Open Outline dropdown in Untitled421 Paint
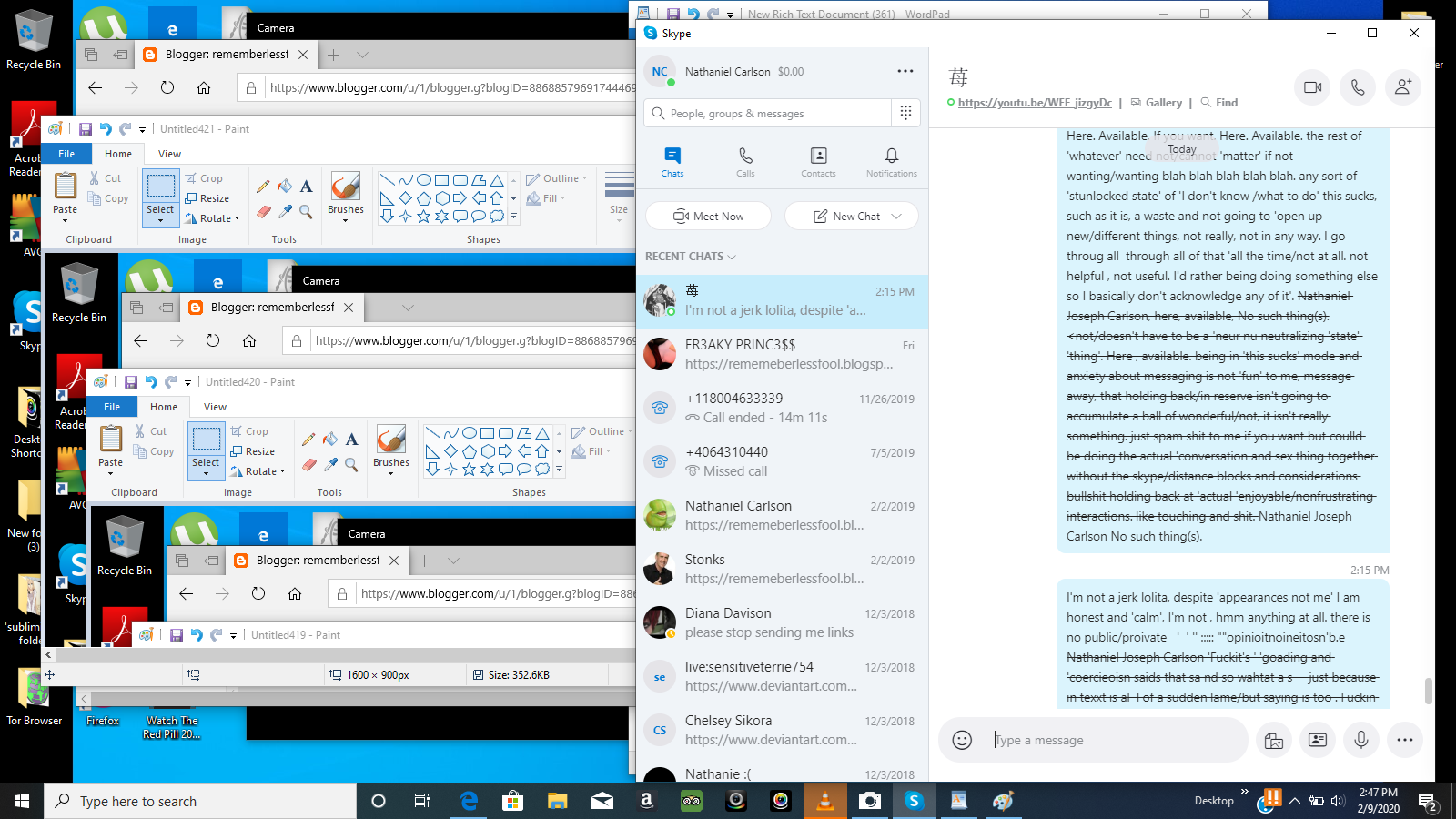 coord(557,178)
